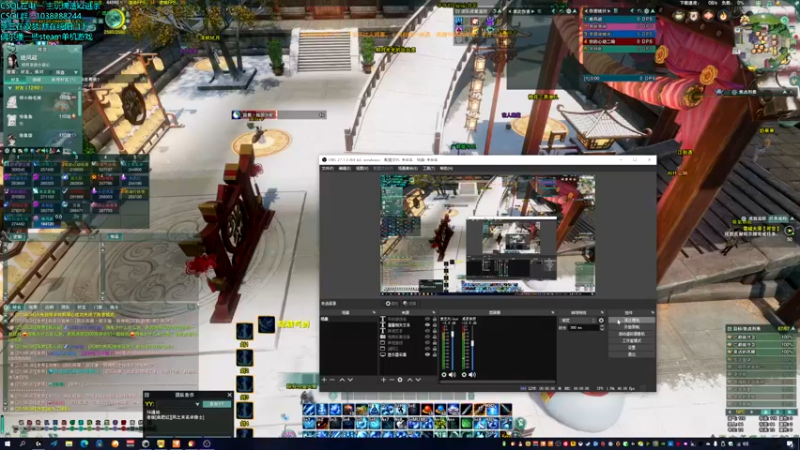Click the OBS preview canvas
Screen dimensions: 800x450
pyautogui.click(x=487, y=235)
